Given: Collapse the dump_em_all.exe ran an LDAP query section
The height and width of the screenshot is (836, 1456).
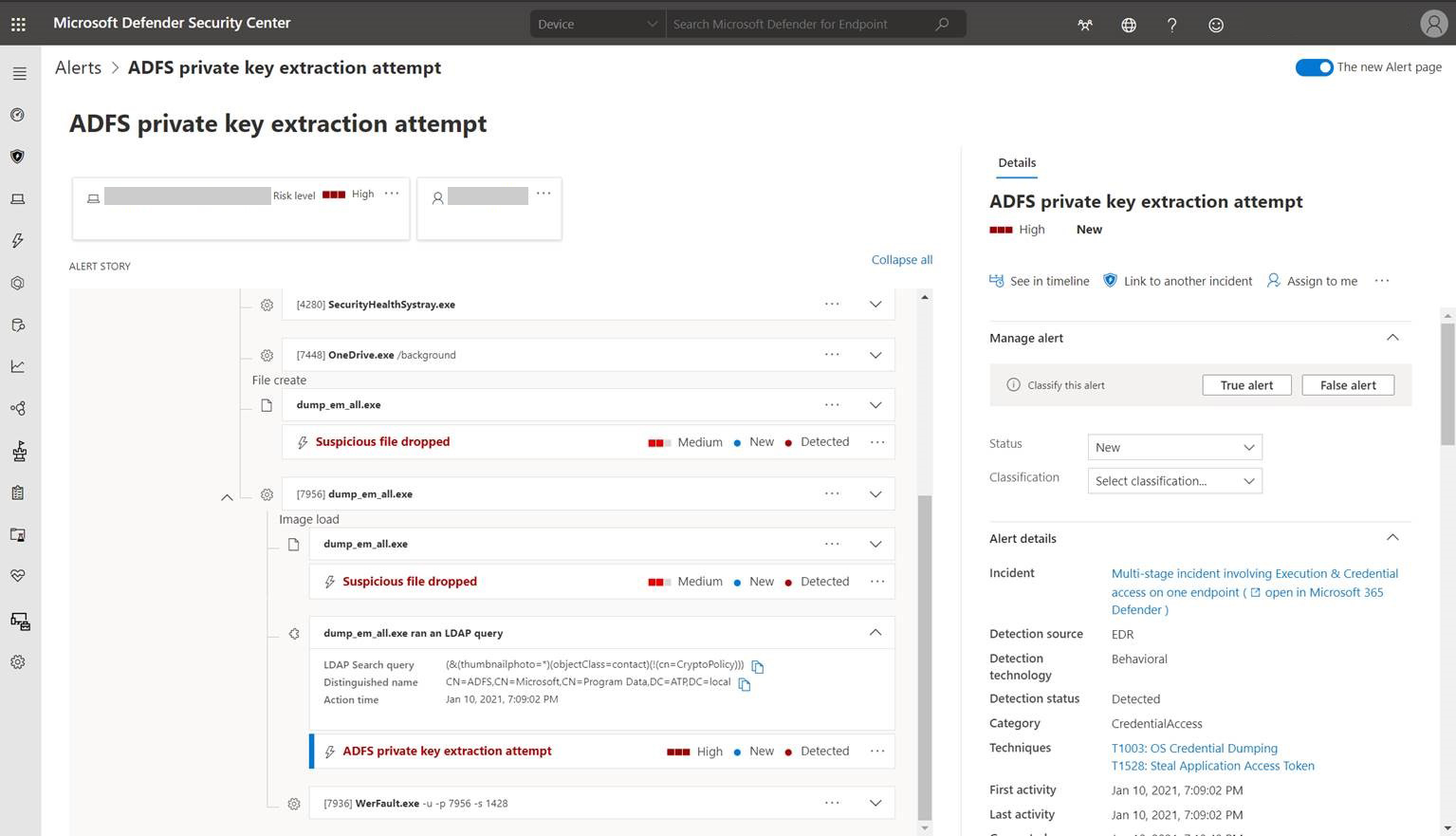Looking at the screenshot, I should pyautogui.click(x=875, y=632).
